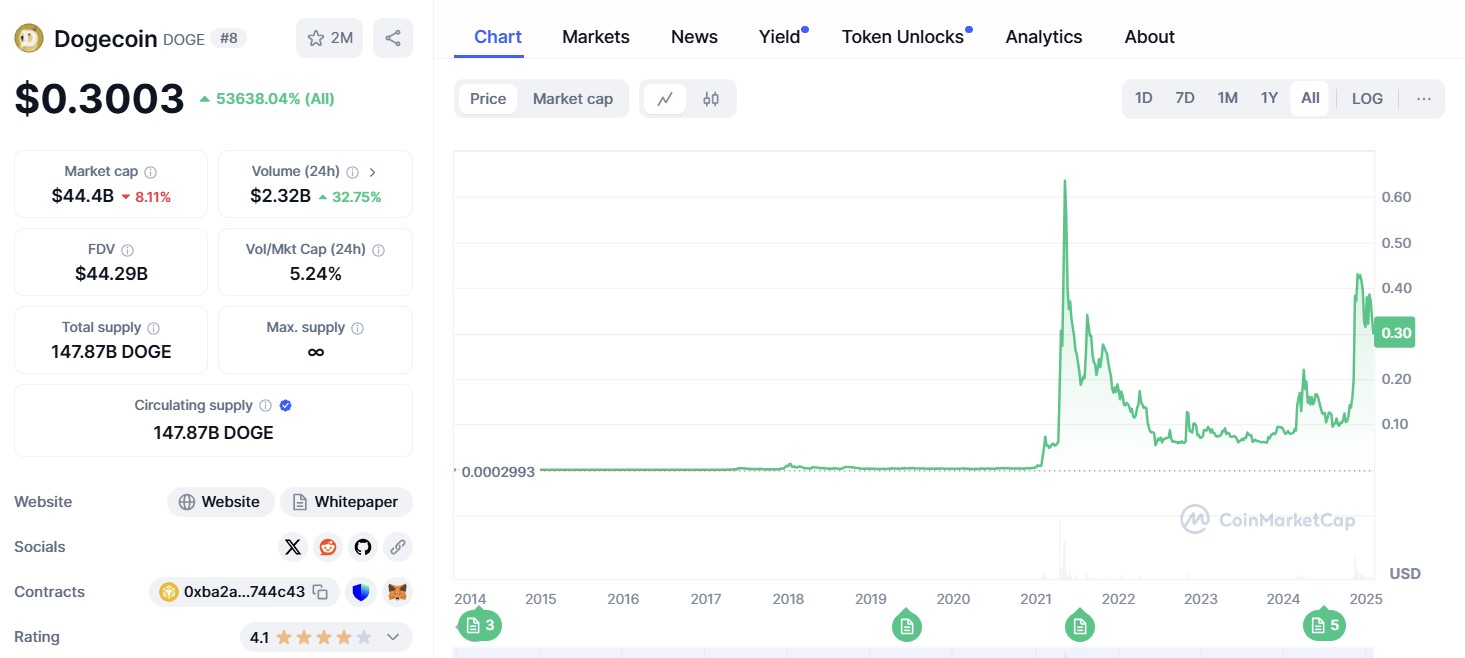
Task: Click the Reddit social icon
Action: [x=327, y=547]
